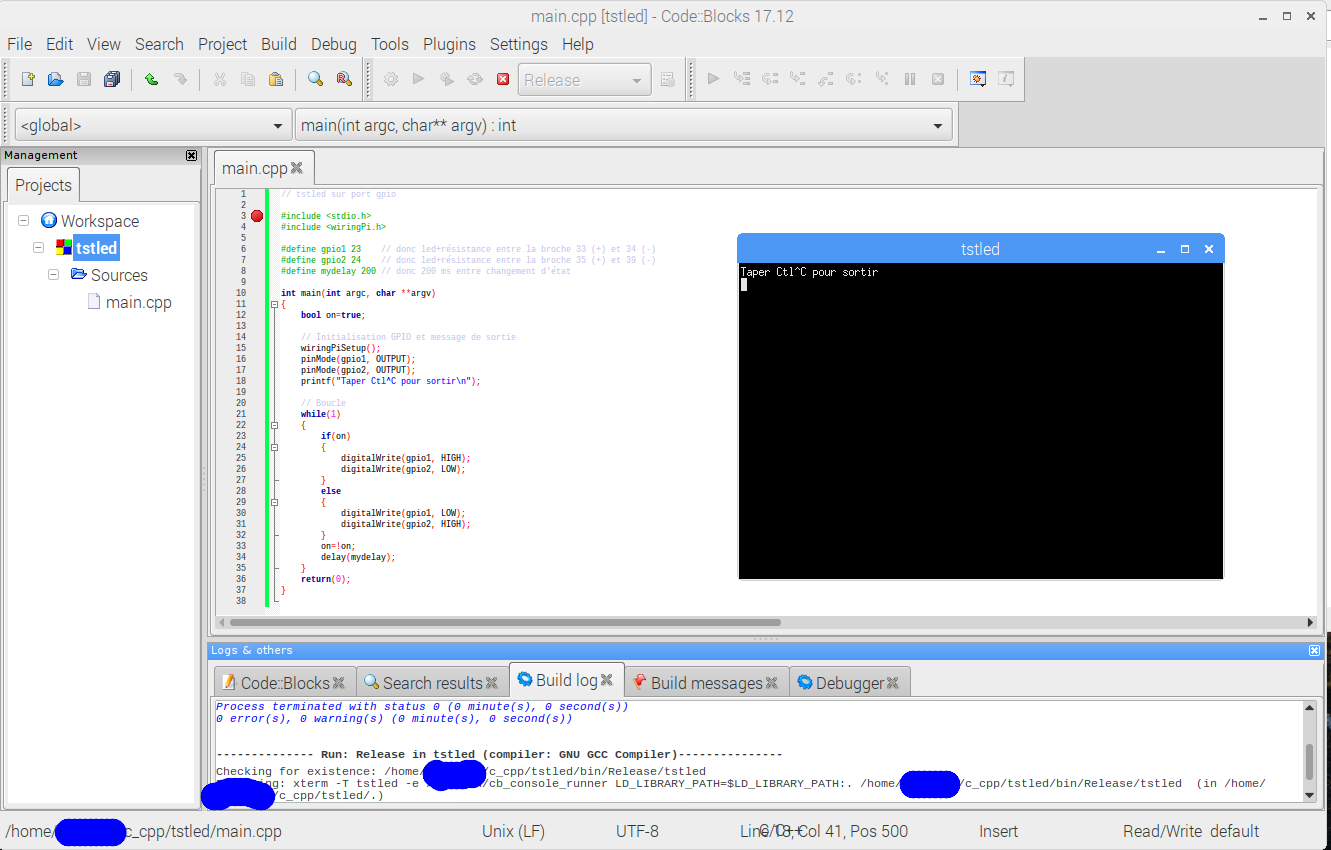Click the Save all files icon

(x=112, y=80)
